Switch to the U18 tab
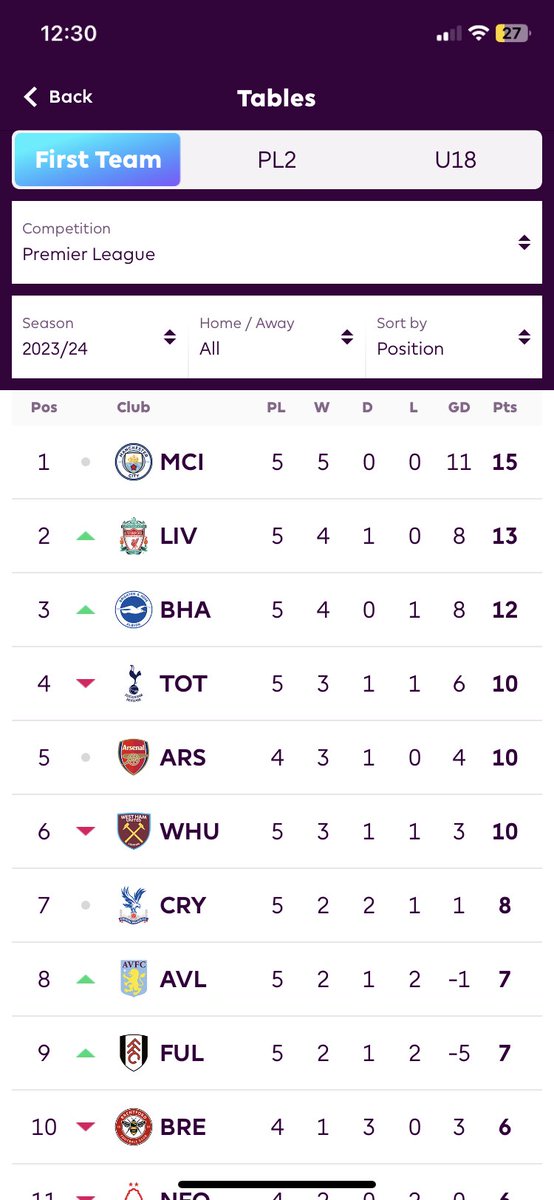Viewport: 554px width, 1200px height. tap(455, 160)
